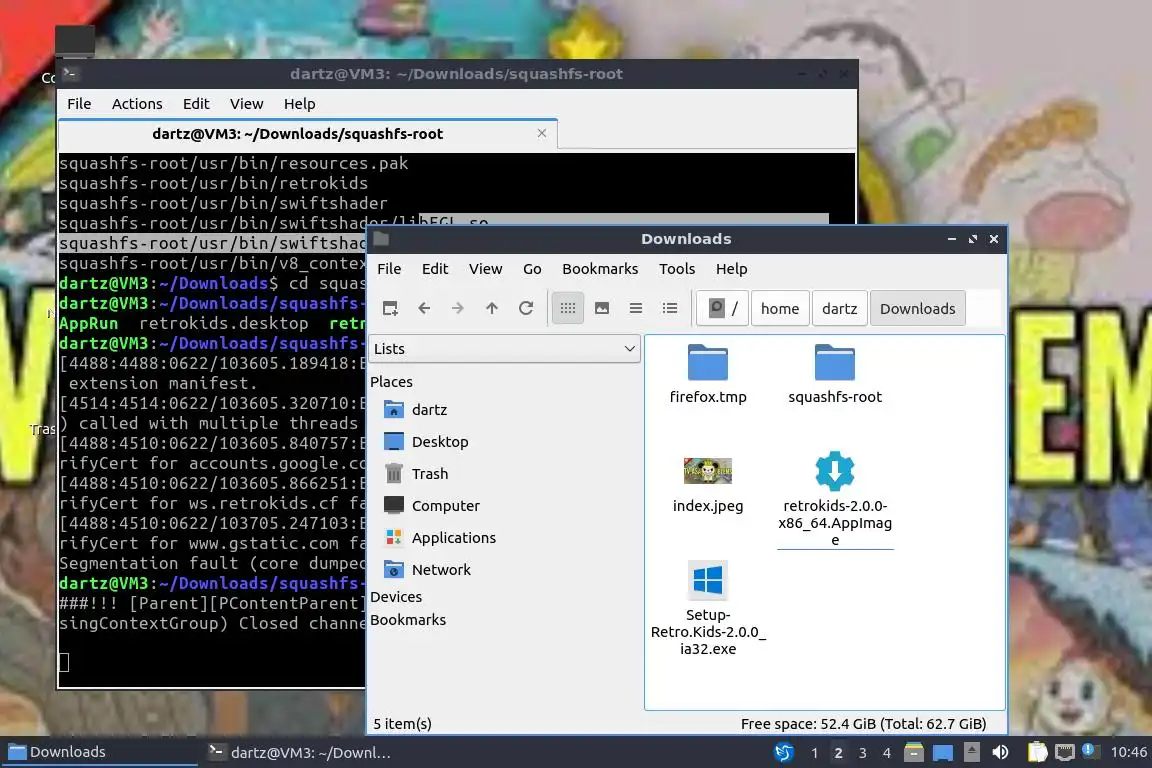This screenshot has width=1152, height=768.
Task: Open the Bookmarks menu
Action: (x=600, y=269)
